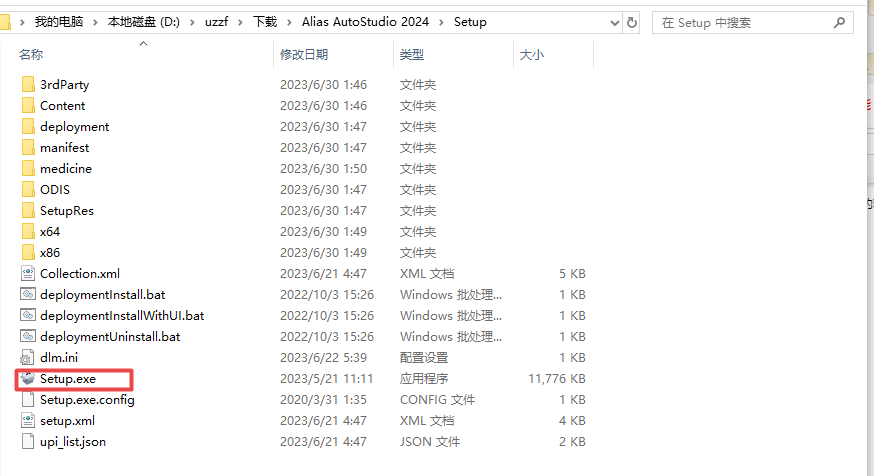Click the medicine folder icon

point(27,169)
